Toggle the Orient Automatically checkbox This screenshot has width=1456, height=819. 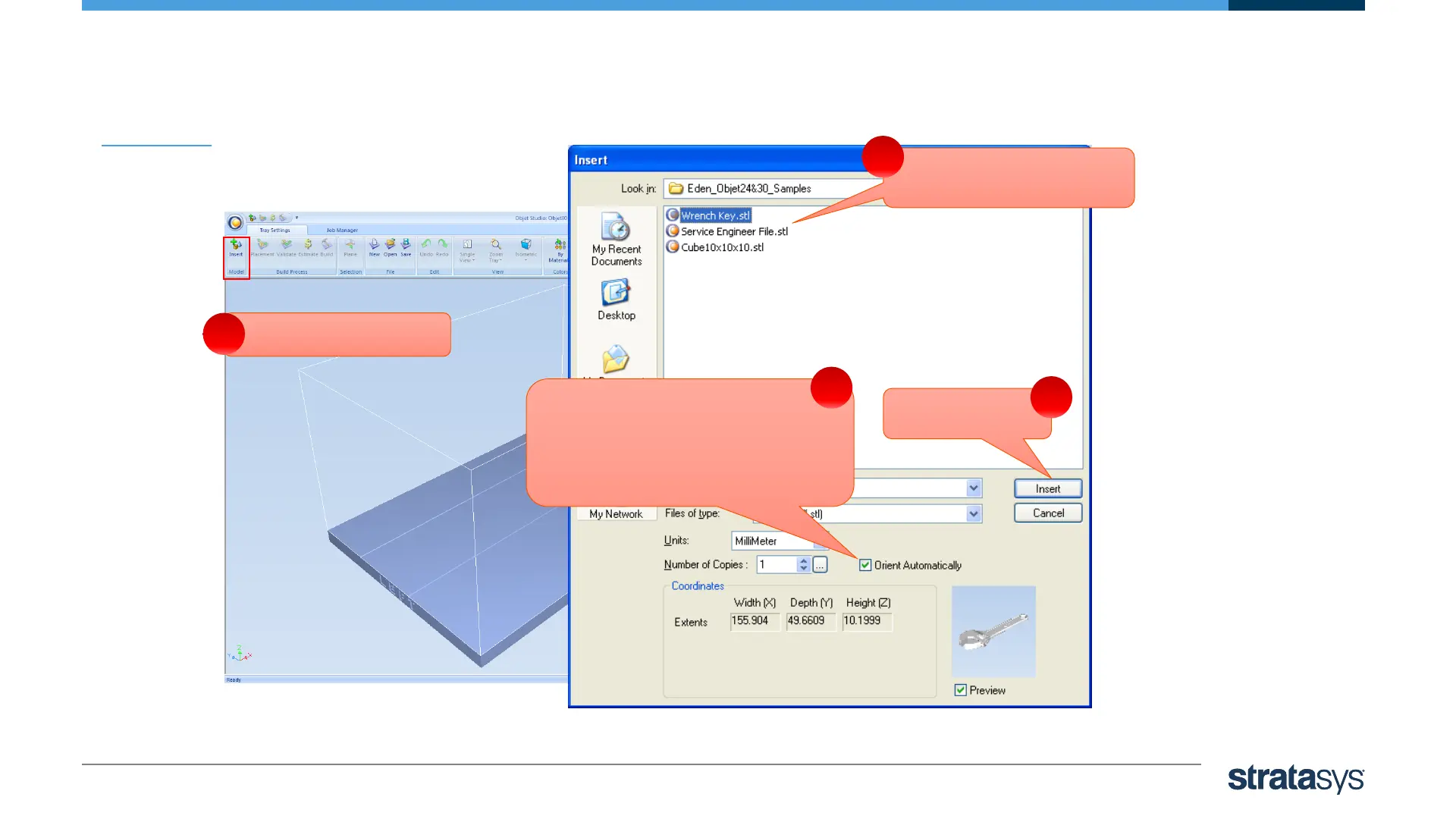point(865,565)
